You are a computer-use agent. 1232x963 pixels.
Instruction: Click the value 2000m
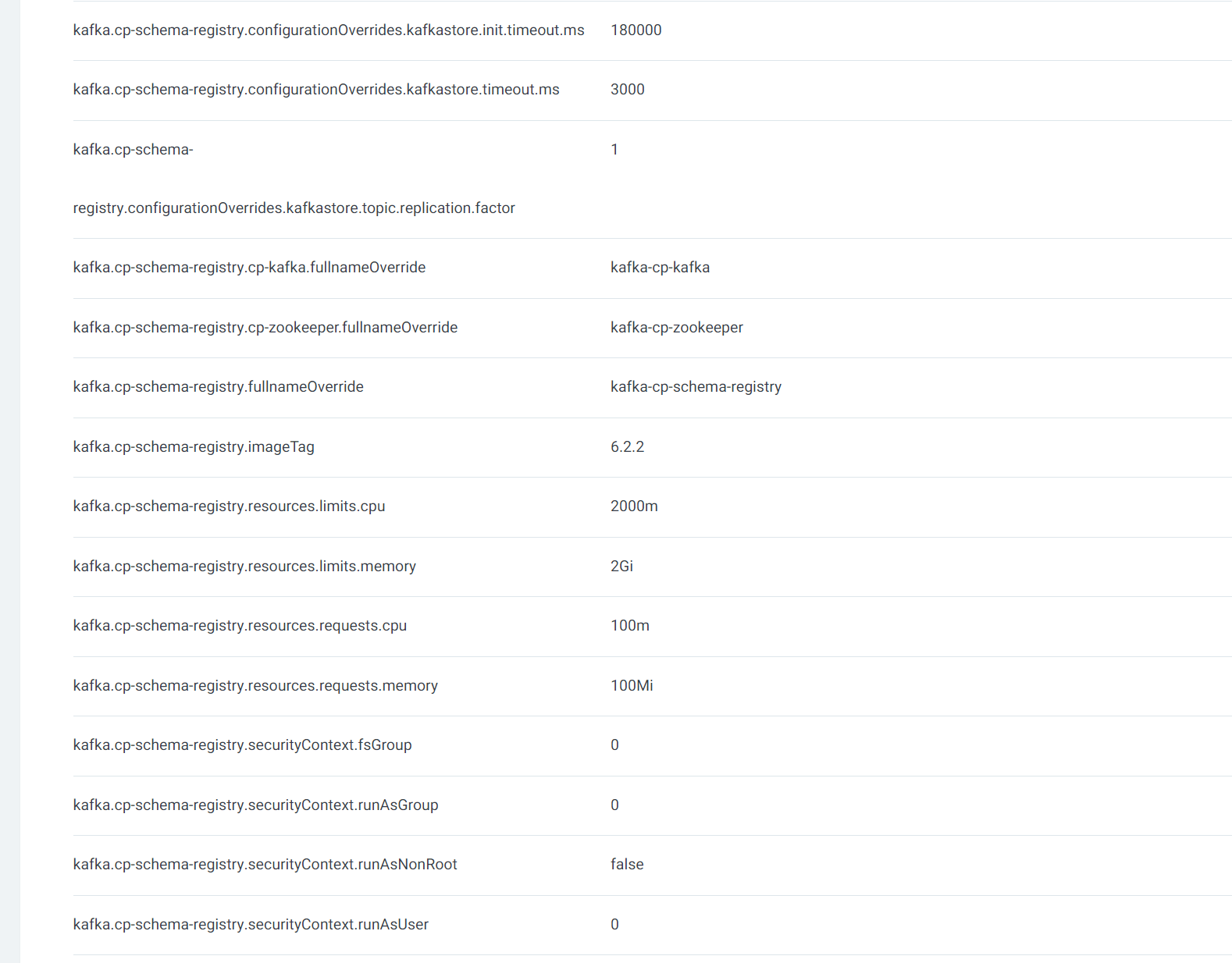coord(634,506)
